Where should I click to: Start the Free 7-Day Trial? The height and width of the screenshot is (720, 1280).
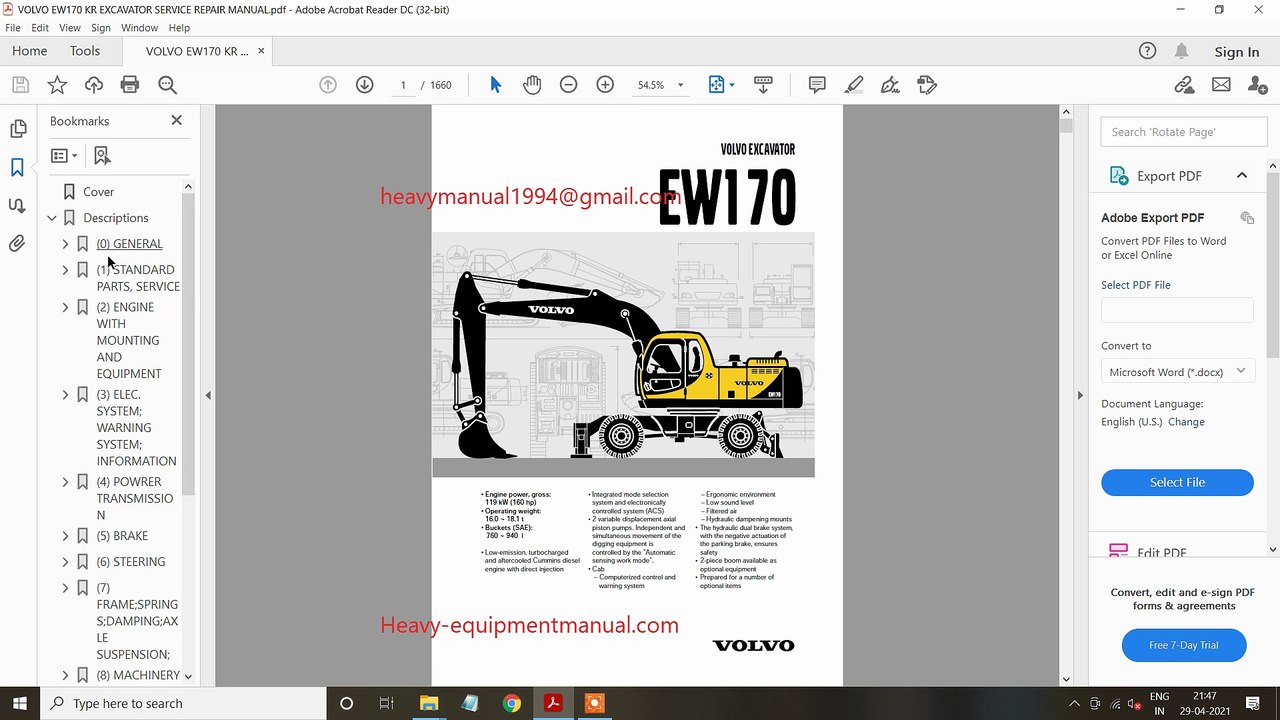coord(1184,645)
